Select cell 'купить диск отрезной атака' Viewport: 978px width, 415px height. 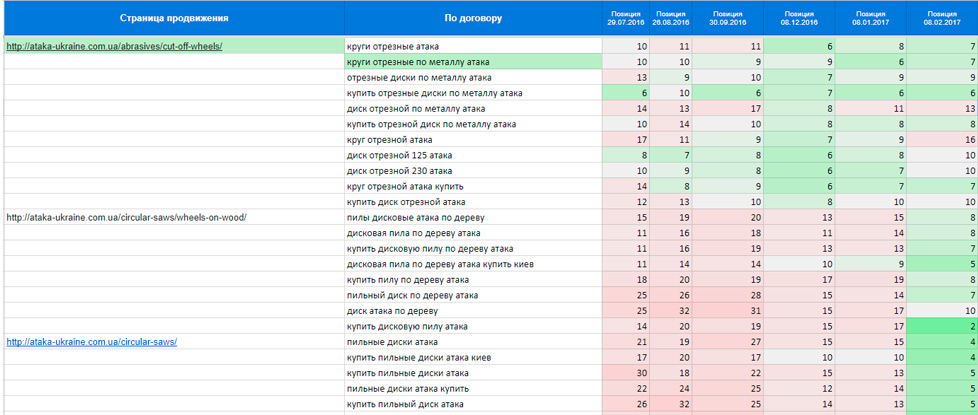coord(473,202)
